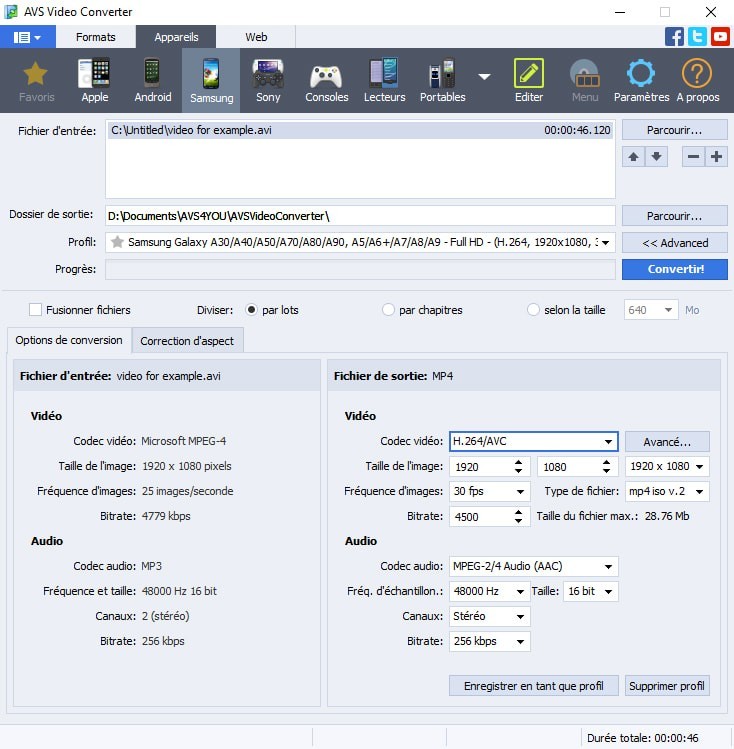Select selon la taille radio option

(533, 310)
